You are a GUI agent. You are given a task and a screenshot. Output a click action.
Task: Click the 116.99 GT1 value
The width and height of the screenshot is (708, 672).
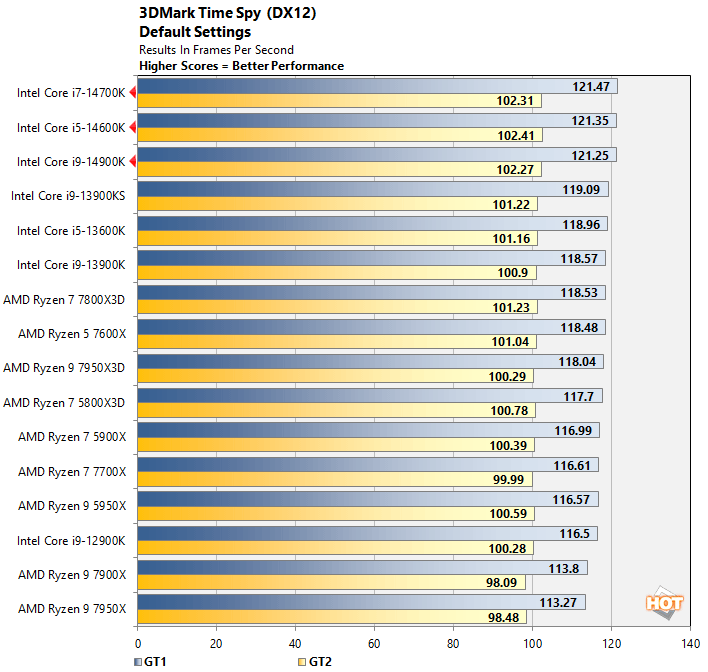coord(573,430)
